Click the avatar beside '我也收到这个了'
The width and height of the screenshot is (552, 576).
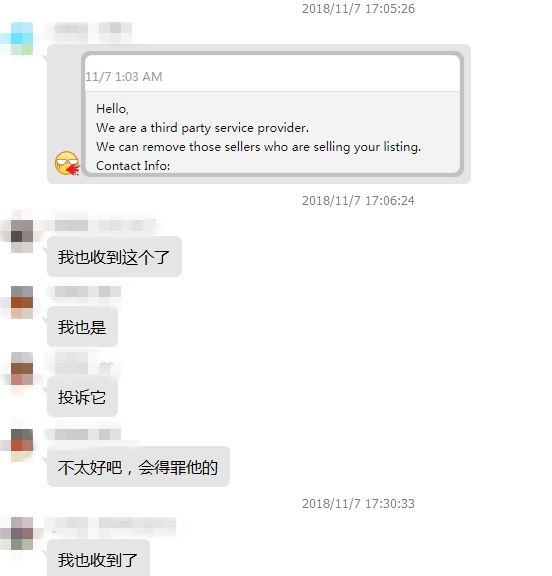22,236
